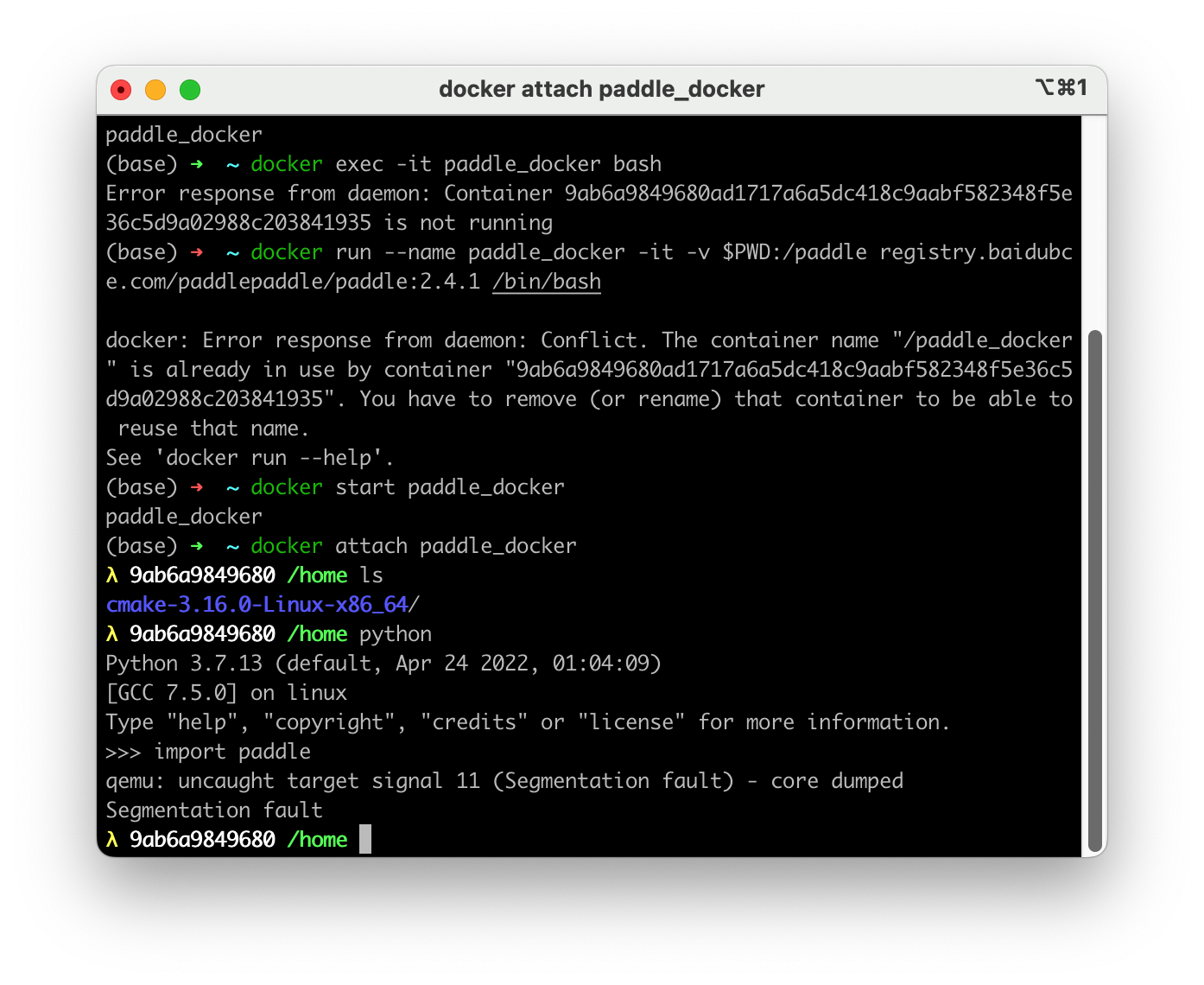Click the 'python' command after /home prompt
The image size is (1204, 985).
tap(396, 634)
